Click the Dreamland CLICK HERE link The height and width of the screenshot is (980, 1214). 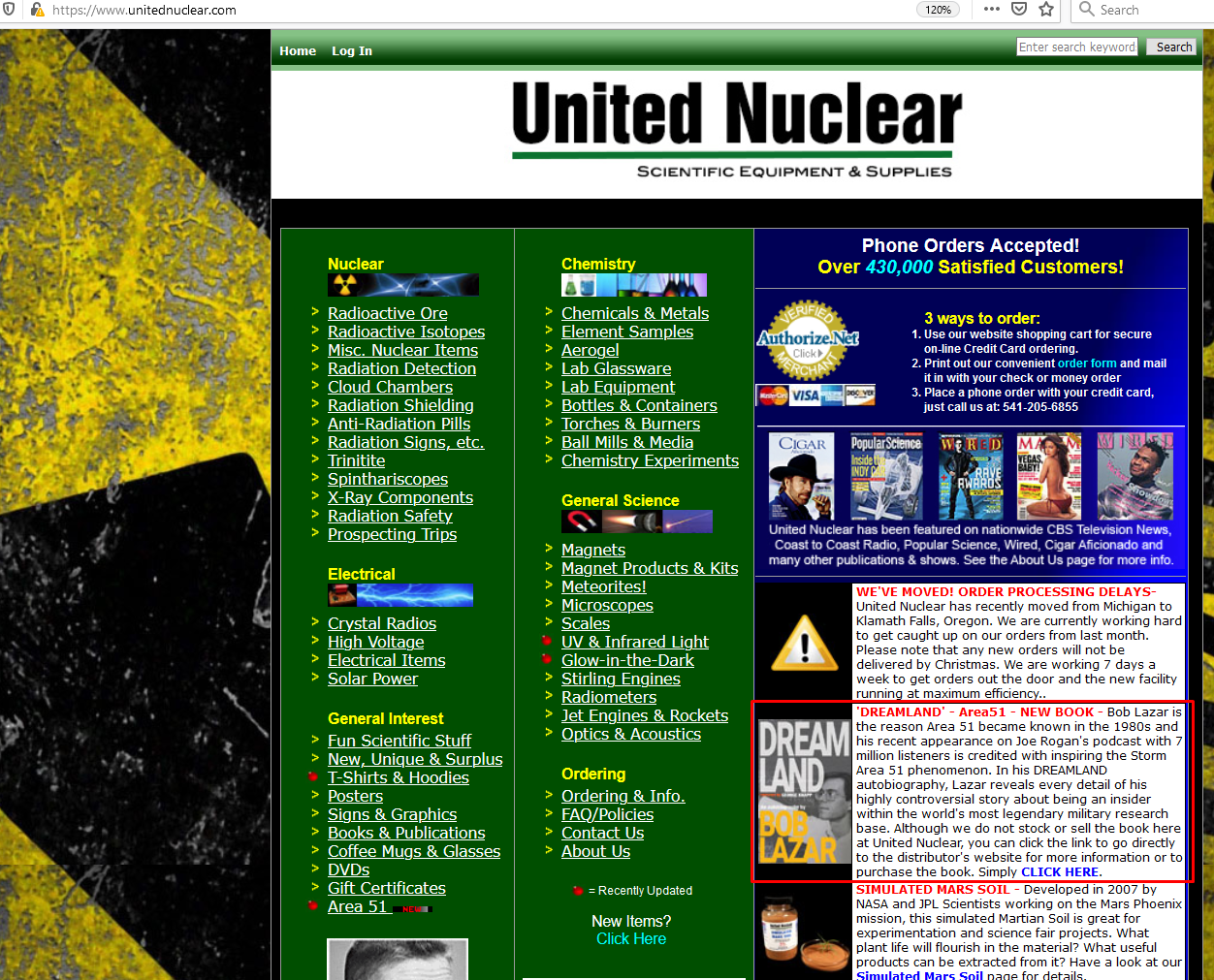coord(1060,871)
